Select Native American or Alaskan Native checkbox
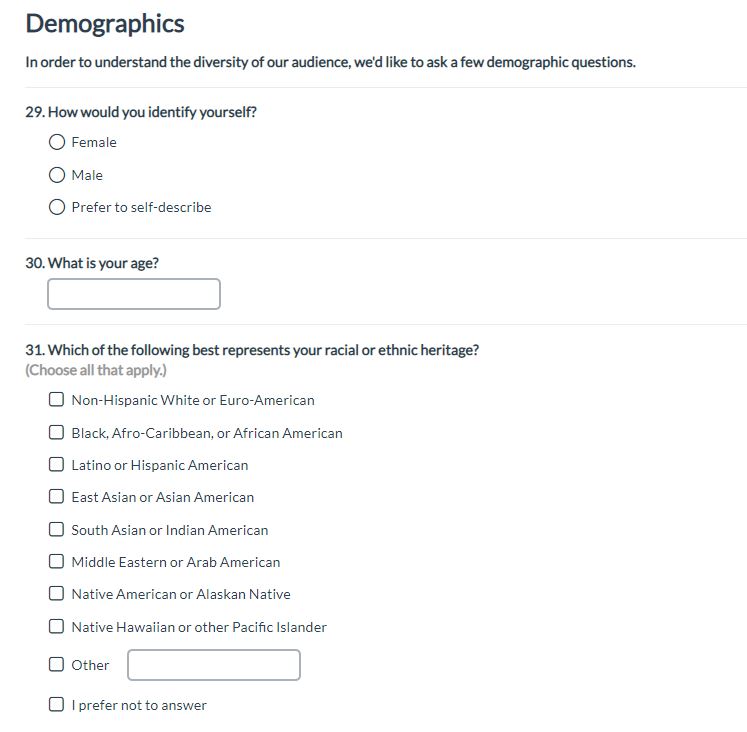This screenshot has width=747, height=732. coord(57,594)
